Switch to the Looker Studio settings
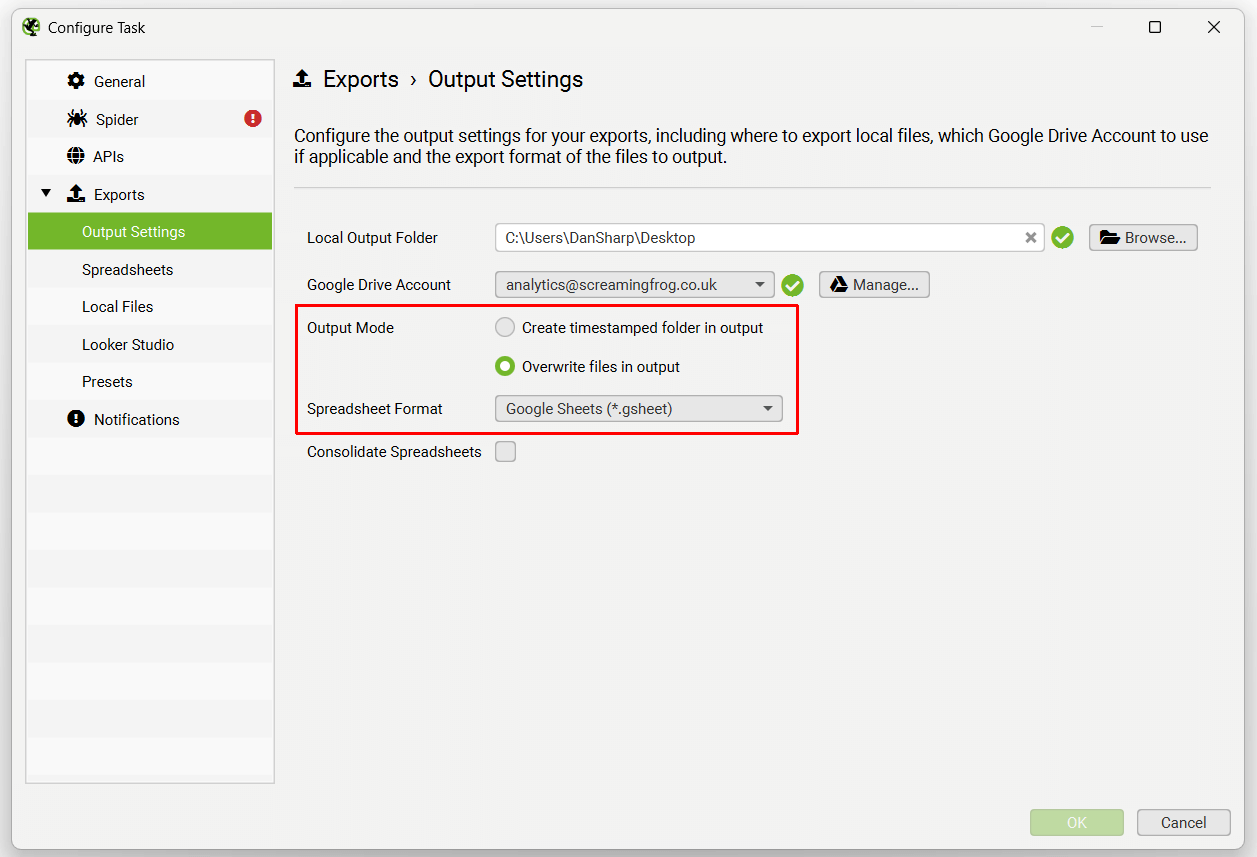Image resolution: width=1257 pixels, height=857 pixels. (130, 344)
